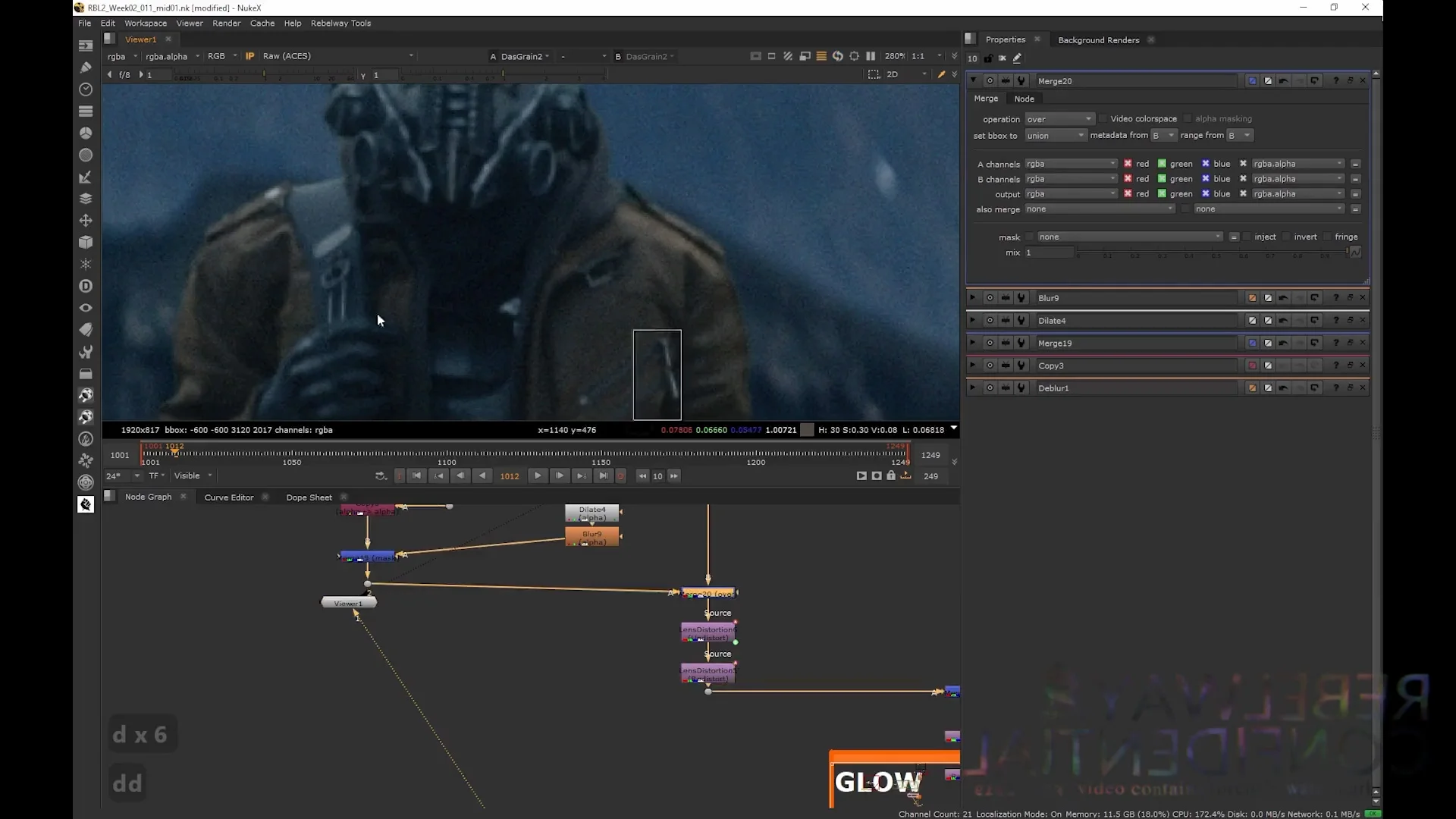The height and width of the screenshot is (819, 1456).
Task: Enable the mask channel checkbox
Action: click(1030, 237)
